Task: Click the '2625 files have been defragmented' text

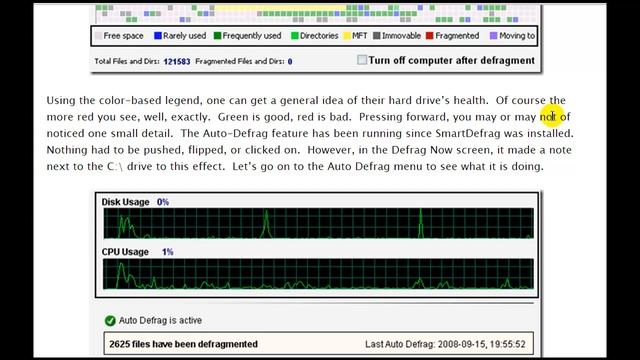Action: 183,344
